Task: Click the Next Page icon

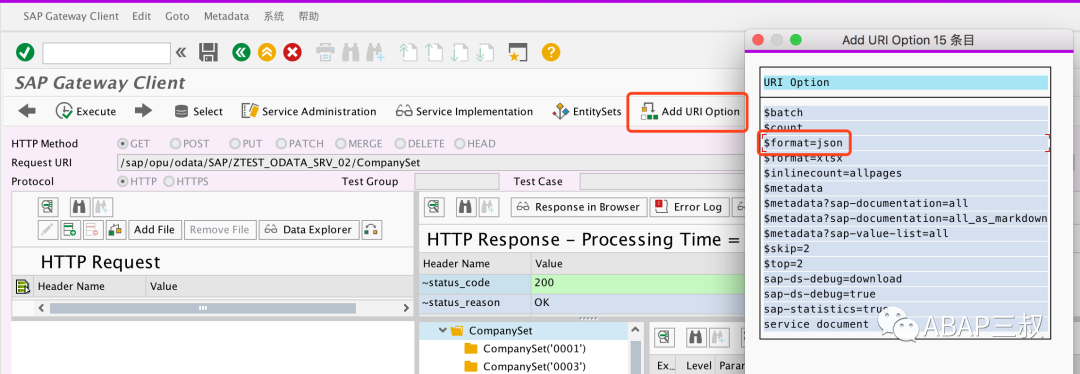Action: [459, 52]
